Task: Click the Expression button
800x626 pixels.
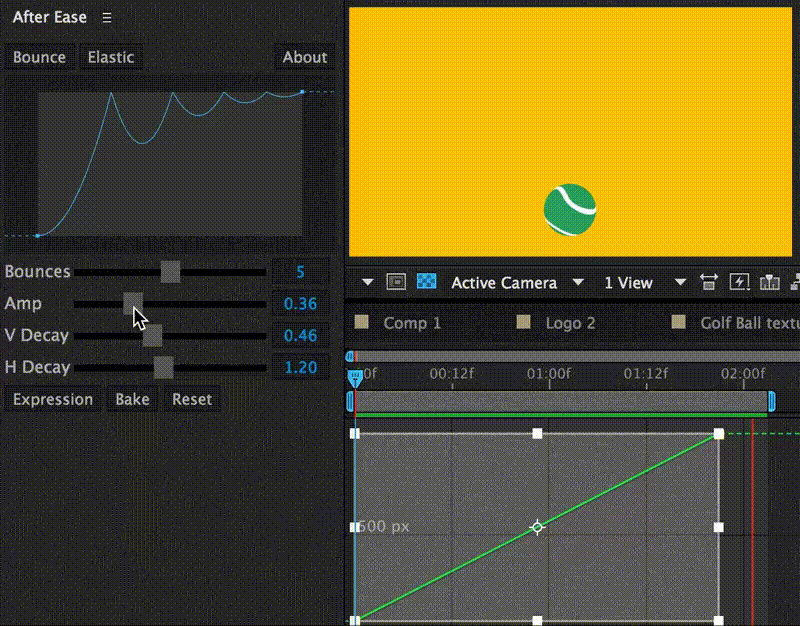Action: [53, 399]
